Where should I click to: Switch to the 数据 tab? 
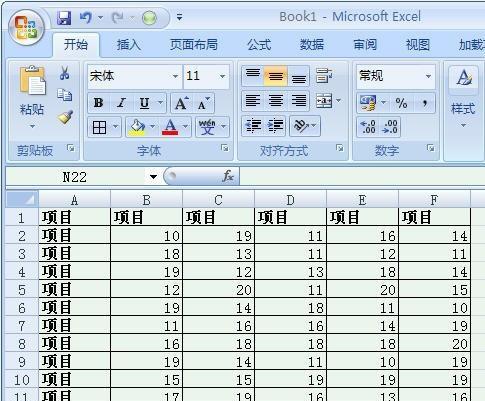[312, 44]
